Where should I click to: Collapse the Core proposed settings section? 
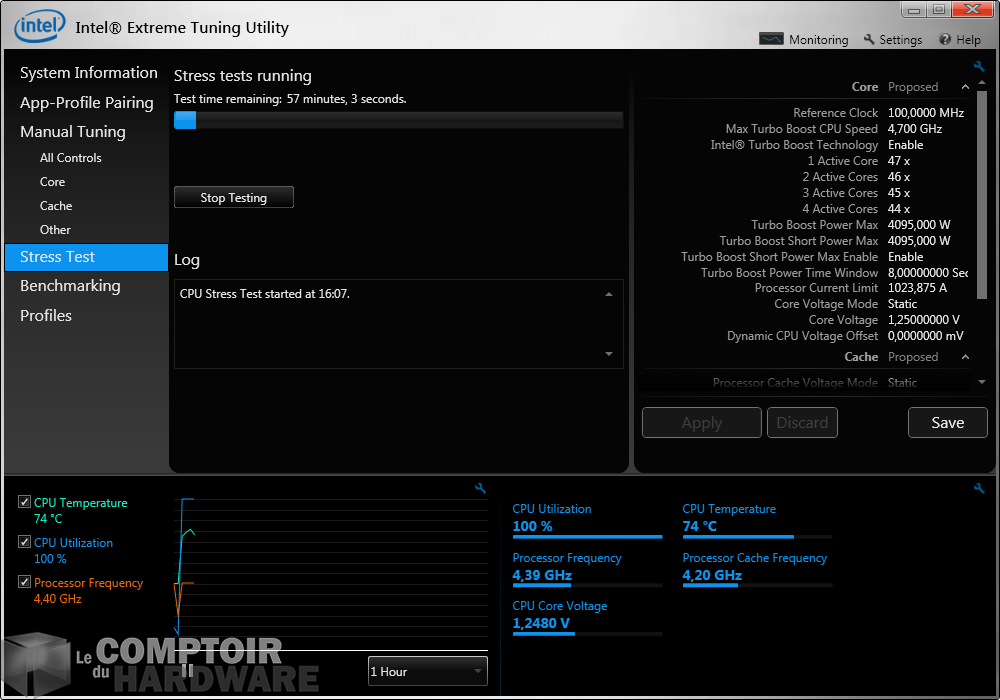click(x=966, y=87)
